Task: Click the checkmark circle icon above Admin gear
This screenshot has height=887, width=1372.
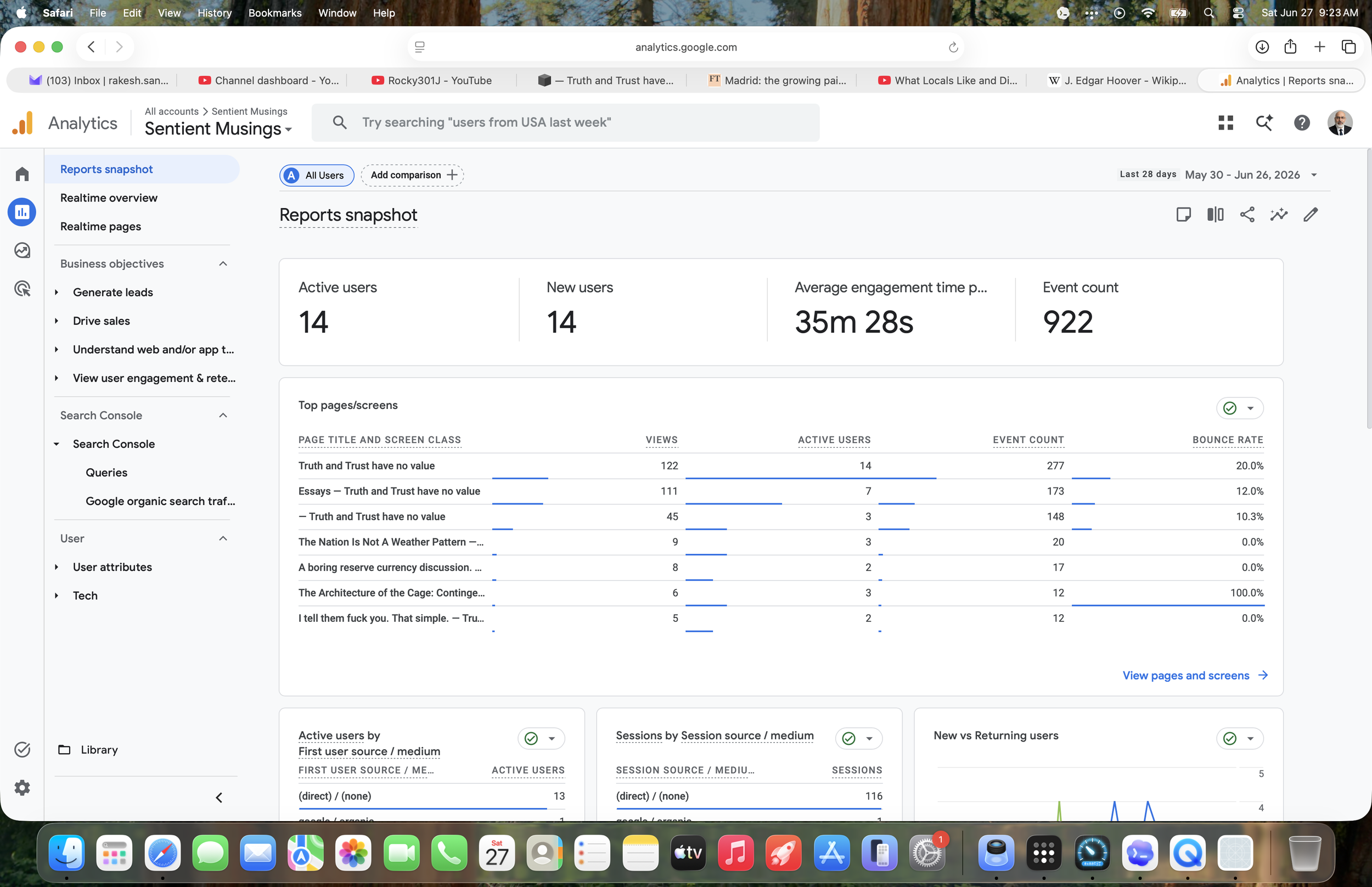Action: click(22, 749)
